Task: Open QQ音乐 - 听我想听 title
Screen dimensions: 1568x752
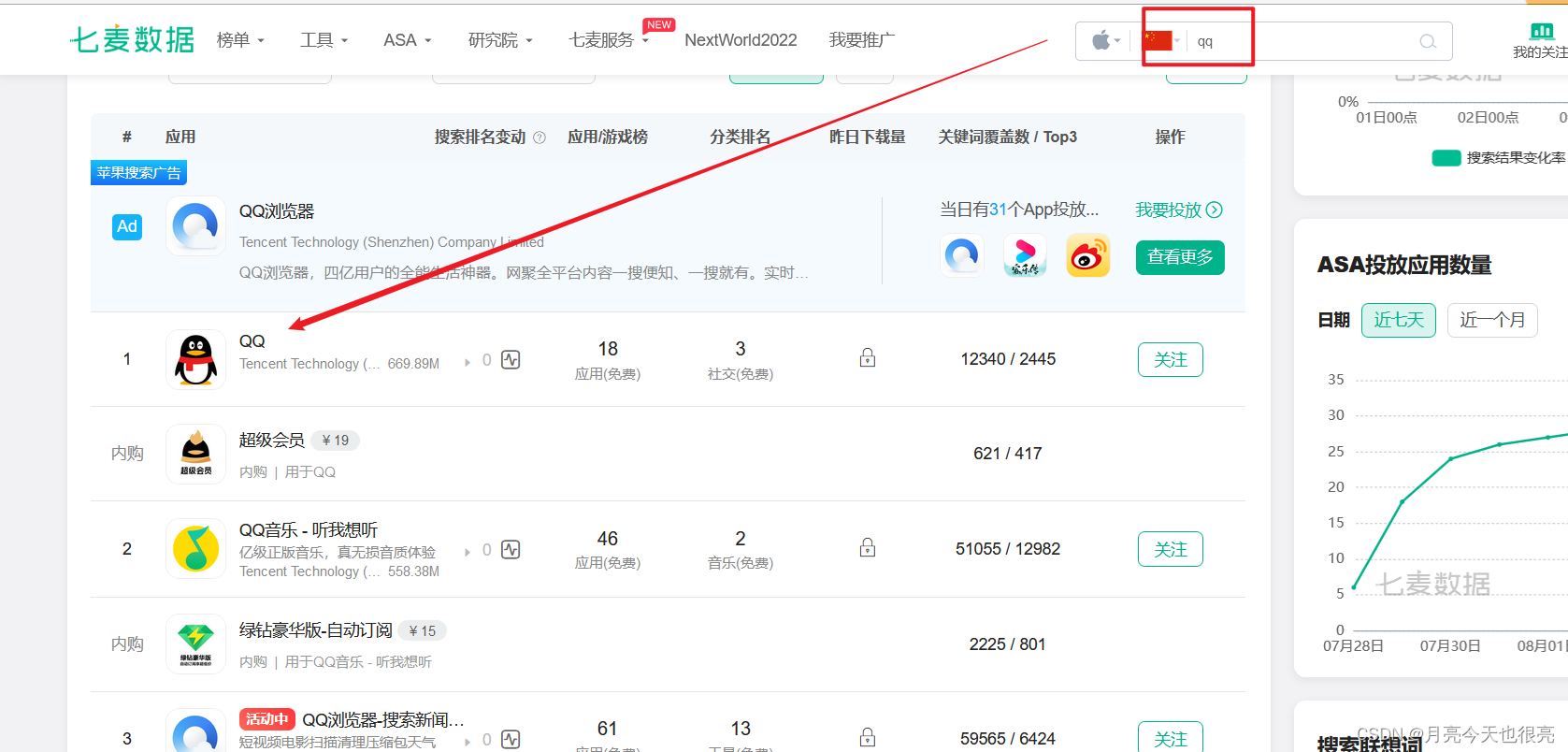Action: (309, 530)
